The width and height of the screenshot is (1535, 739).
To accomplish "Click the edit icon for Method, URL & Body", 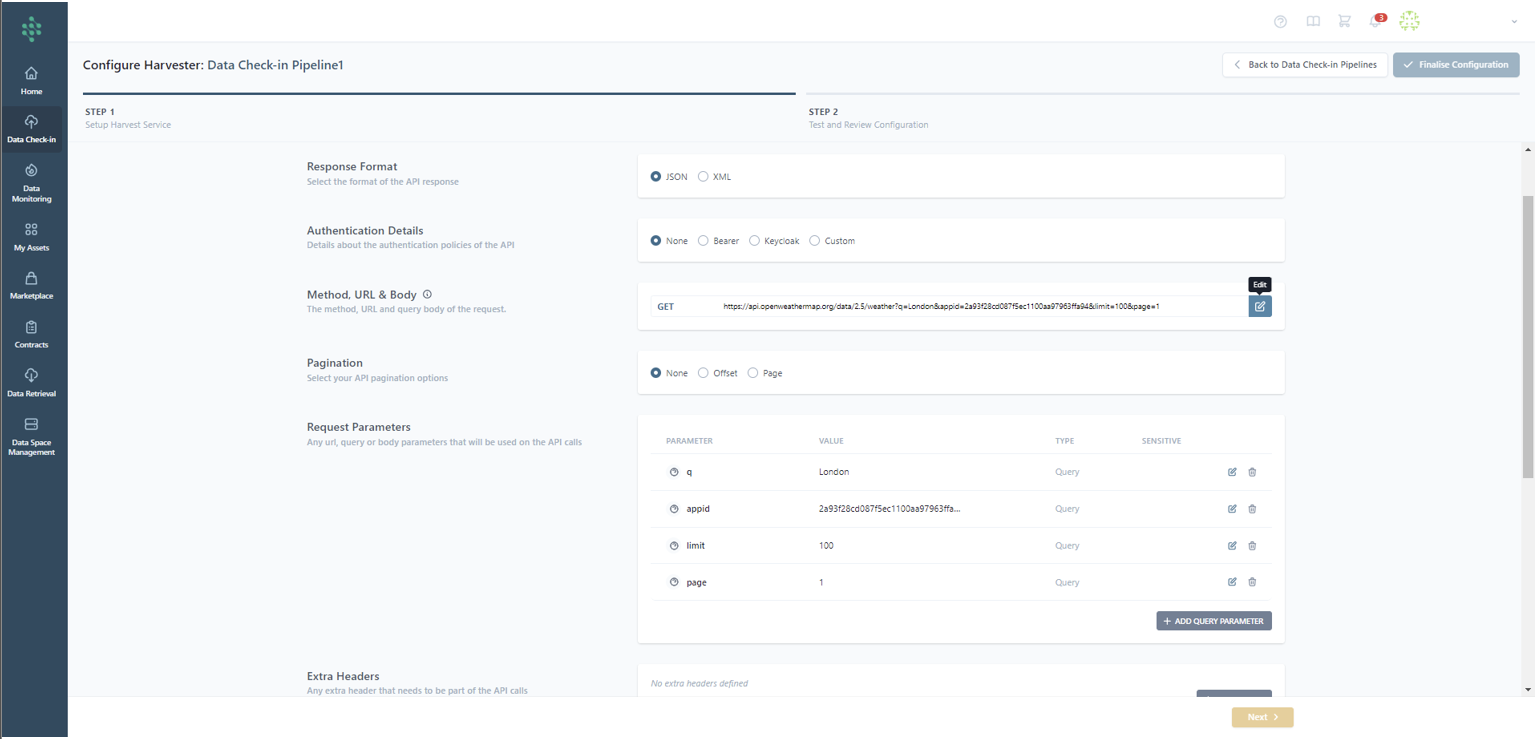I will [x=1260, y=306].
